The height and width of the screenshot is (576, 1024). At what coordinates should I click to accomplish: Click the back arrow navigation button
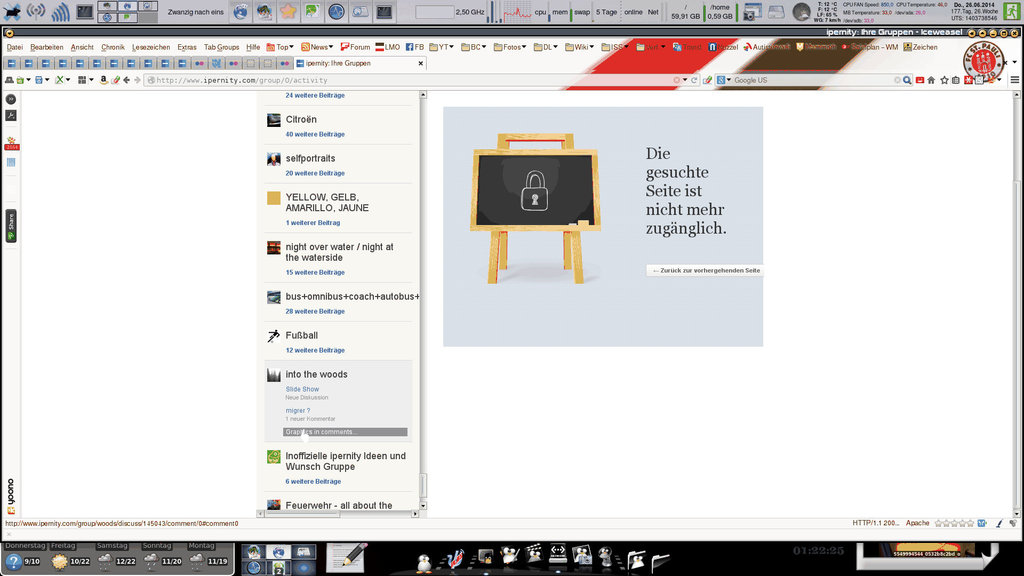[126, 80]
